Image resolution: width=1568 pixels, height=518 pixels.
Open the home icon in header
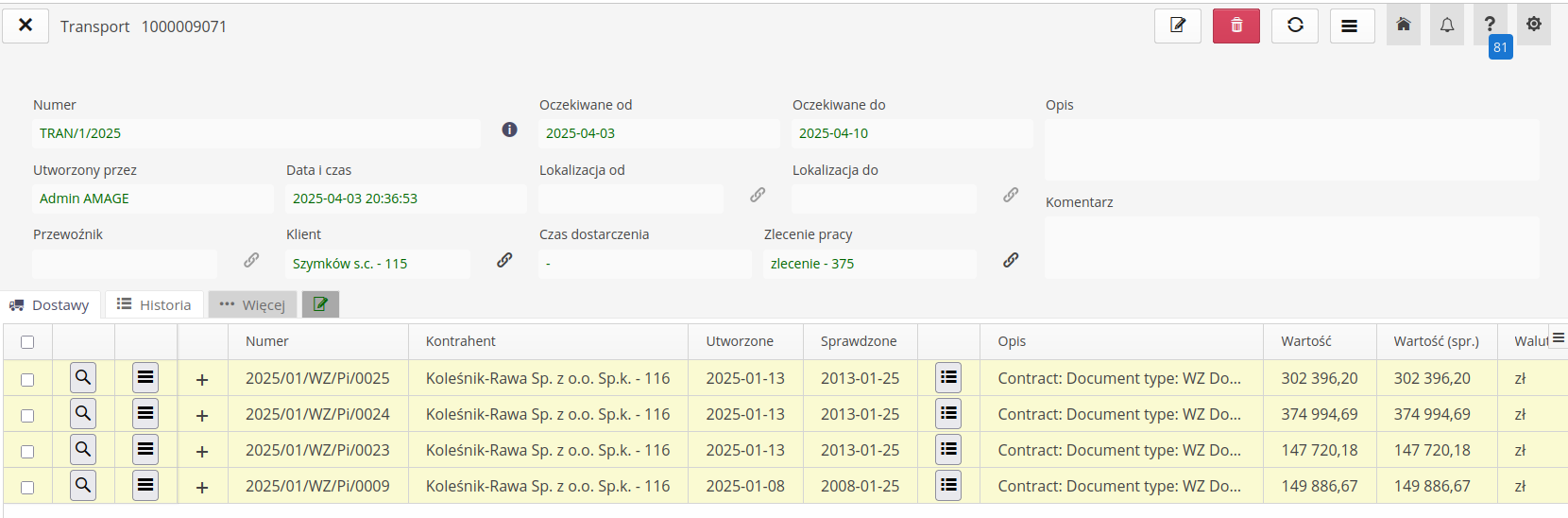pos(1403,26)
